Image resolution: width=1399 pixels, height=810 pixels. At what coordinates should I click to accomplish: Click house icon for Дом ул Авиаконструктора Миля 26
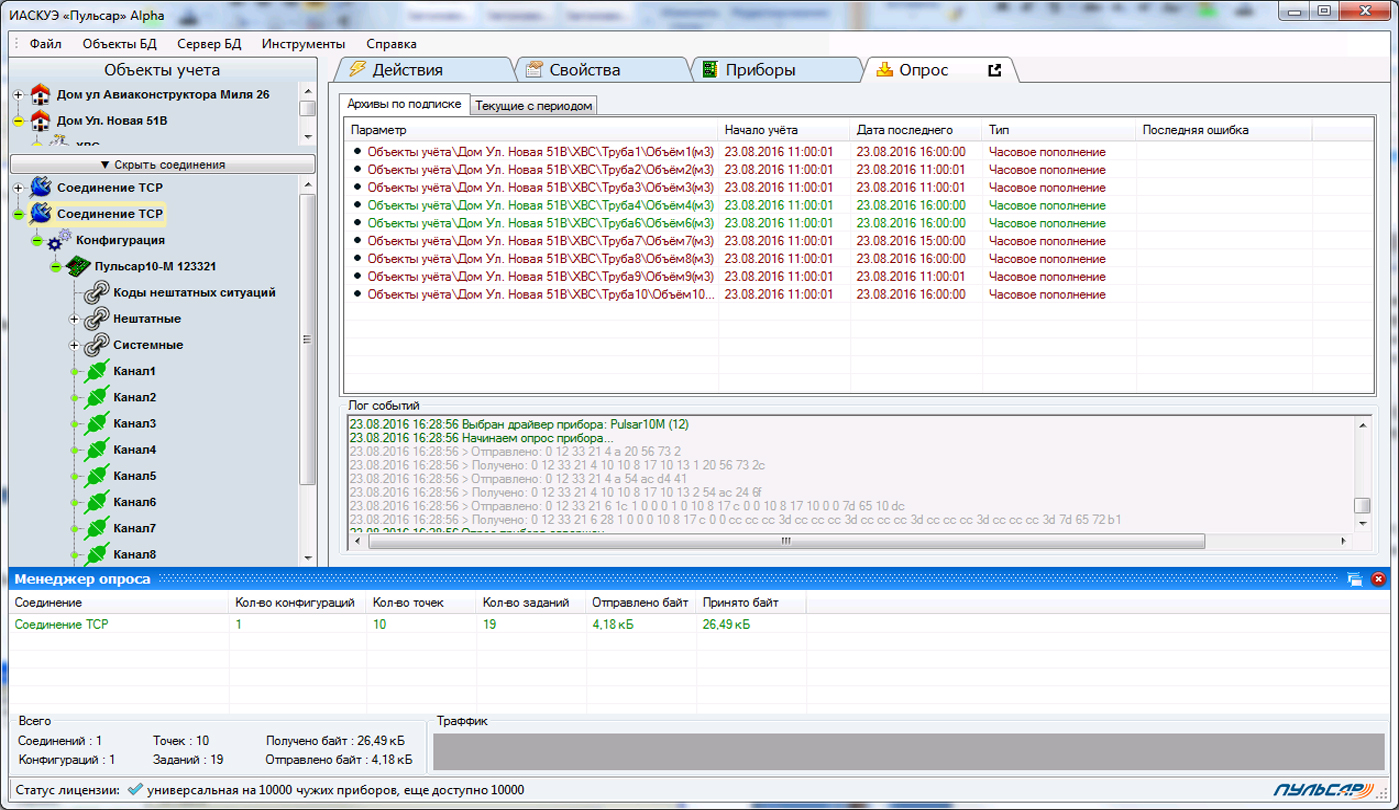(x=40, y=94)
